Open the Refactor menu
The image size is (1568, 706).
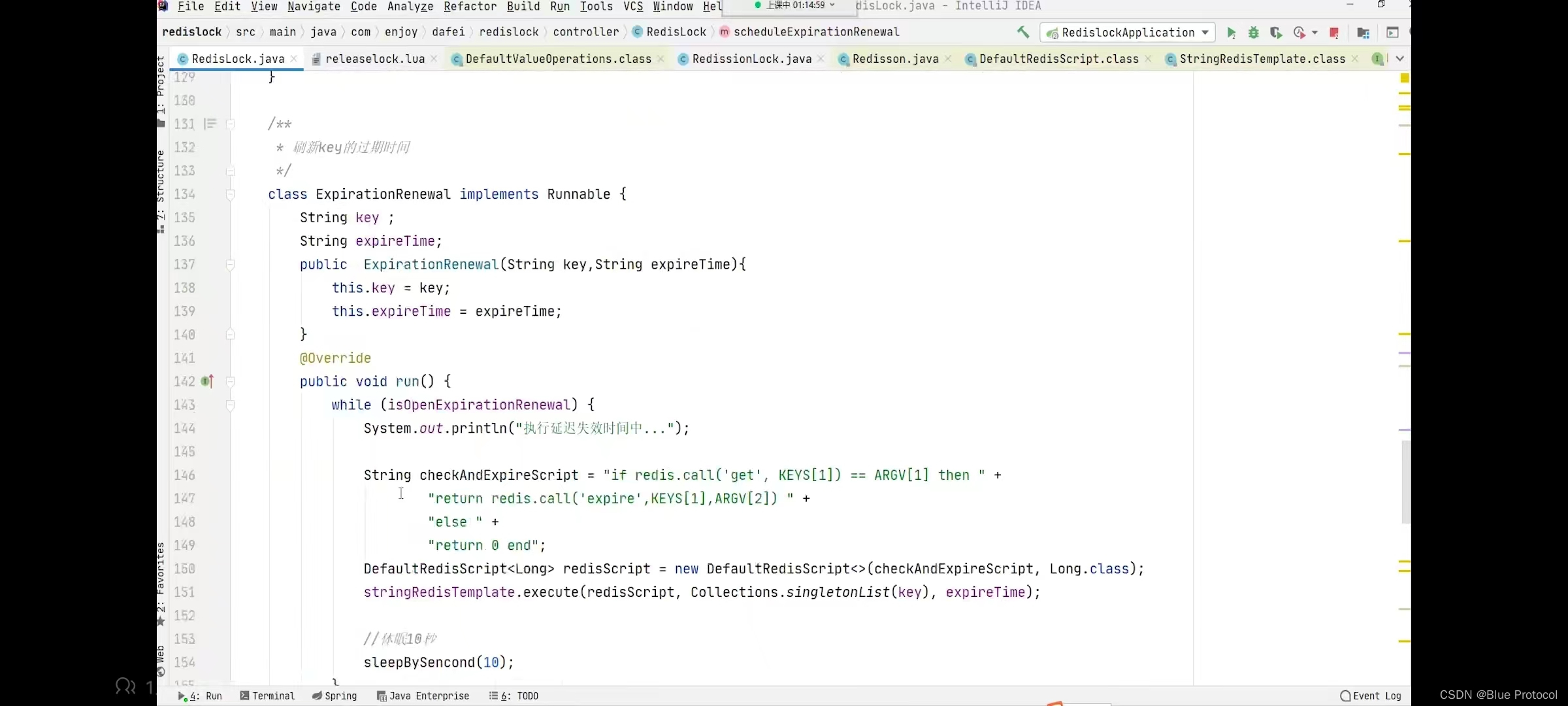click(470, 7)
